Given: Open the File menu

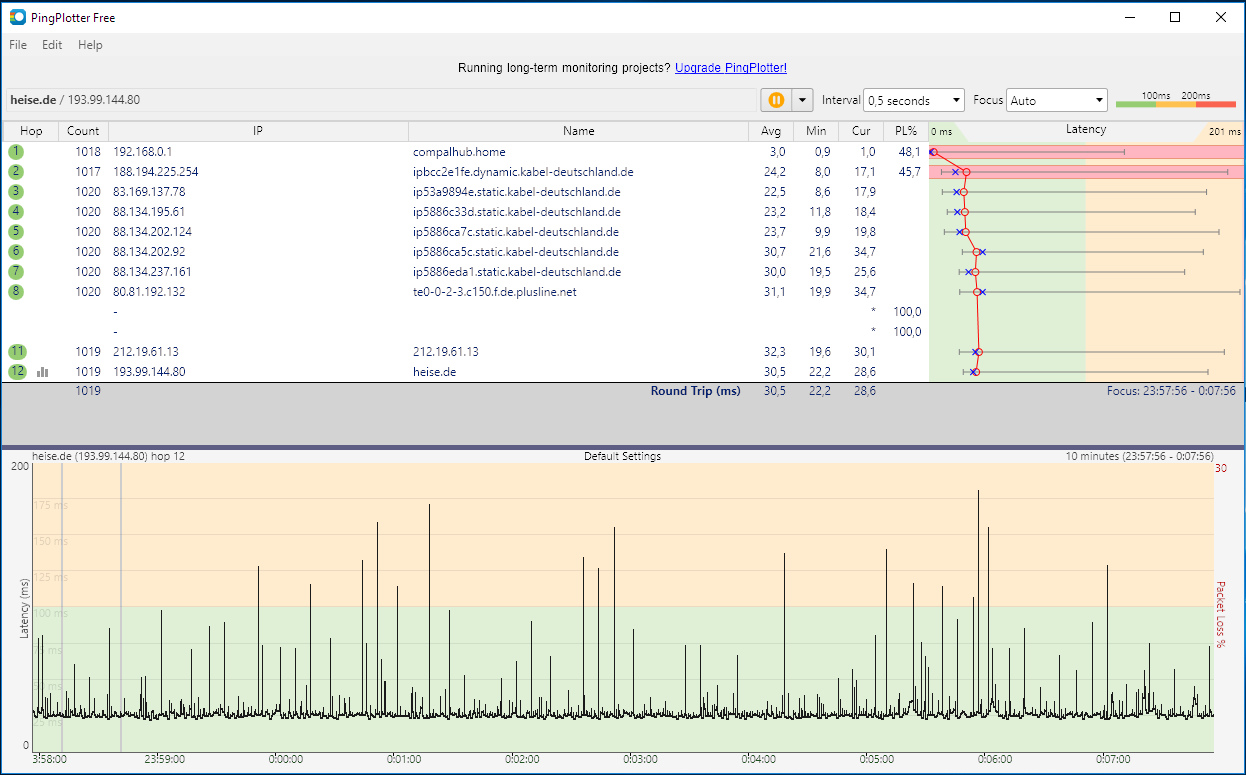Looking at the screenshot, I should pos(18,45).
